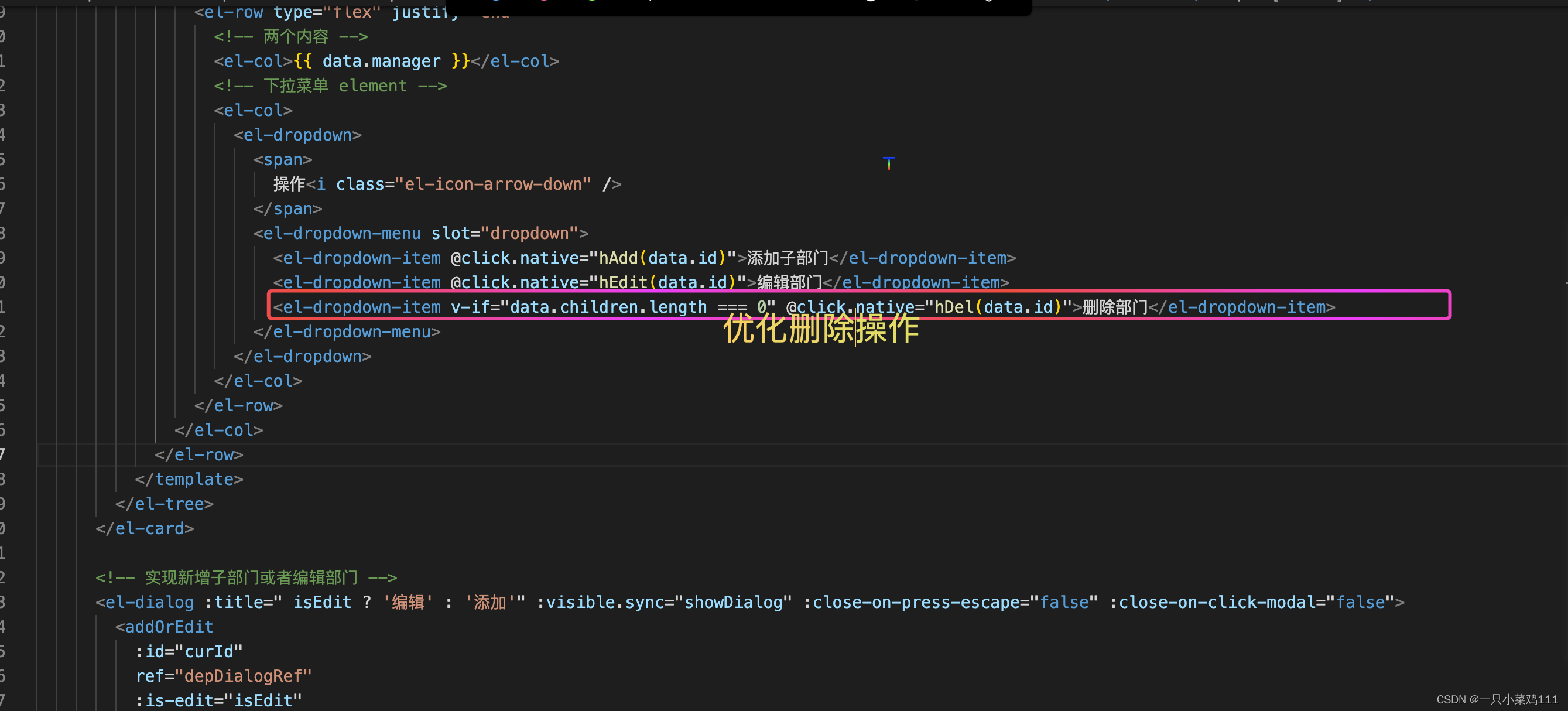Image resolution: width=1568 pixels, height=711 pixels.
Task: Place cursor on hEdit(data.id) handler
Action: 667,282
